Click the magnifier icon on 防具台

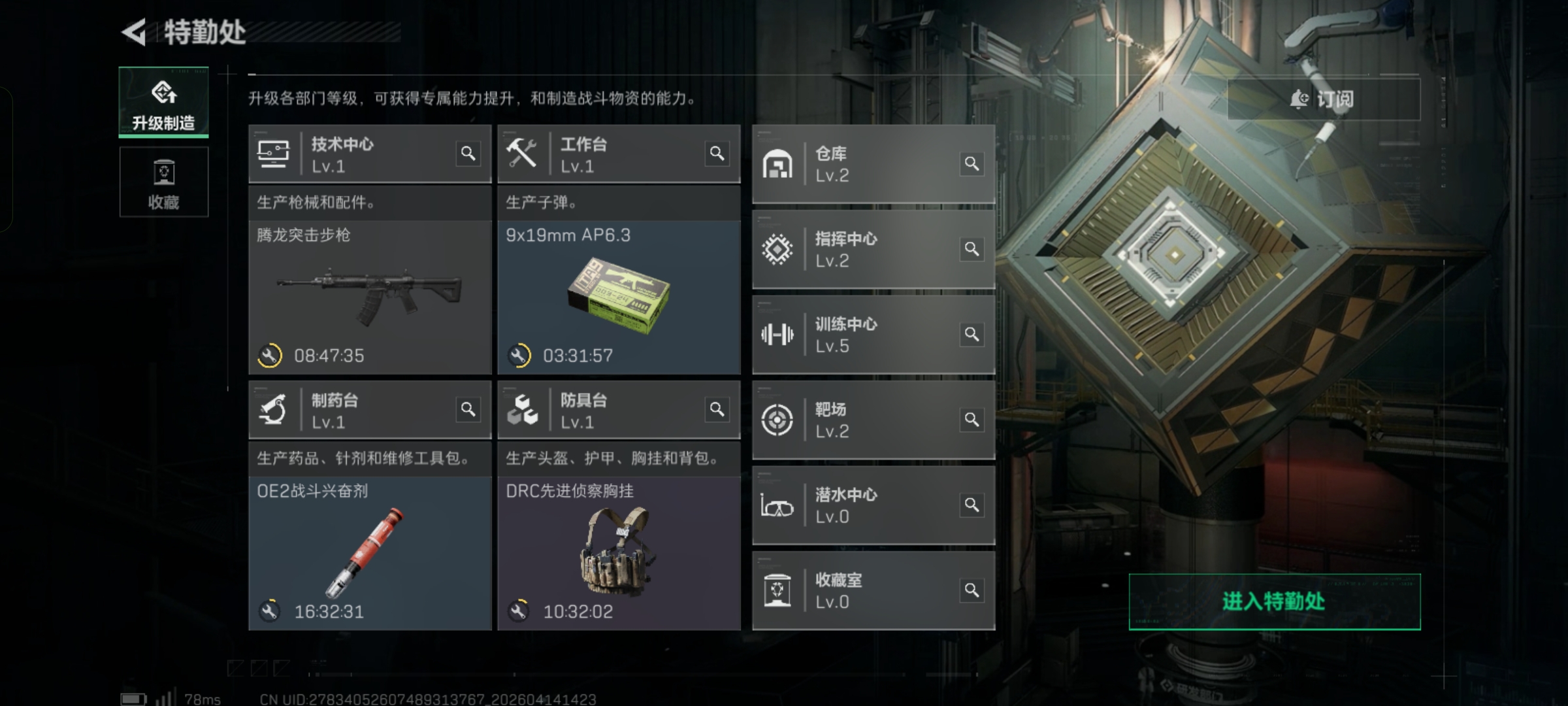pos(717,409)
